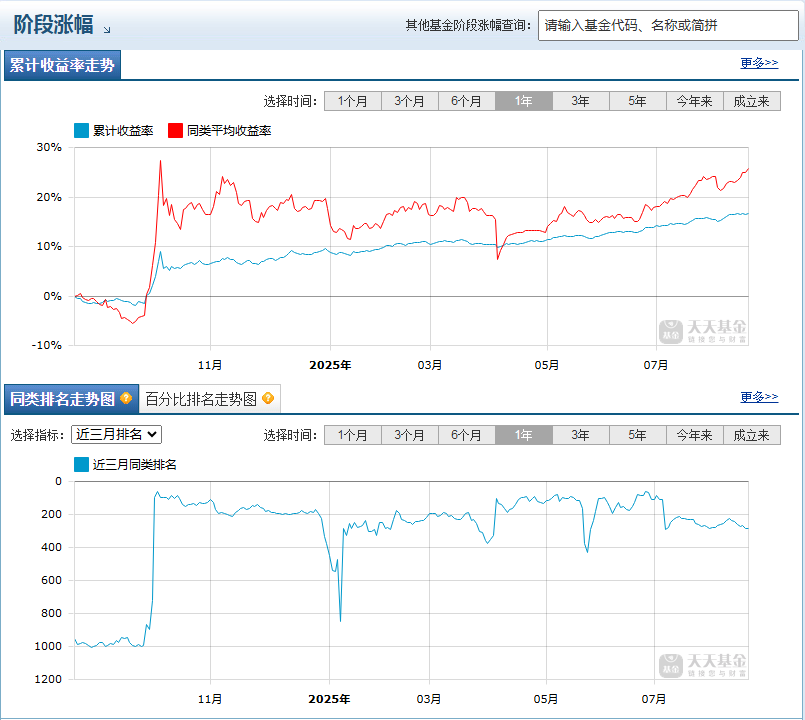Image resolution: width=805 pixels, height=720 pixels.
Task: Select 5年 range in yield chart
Action: point(638,101)
